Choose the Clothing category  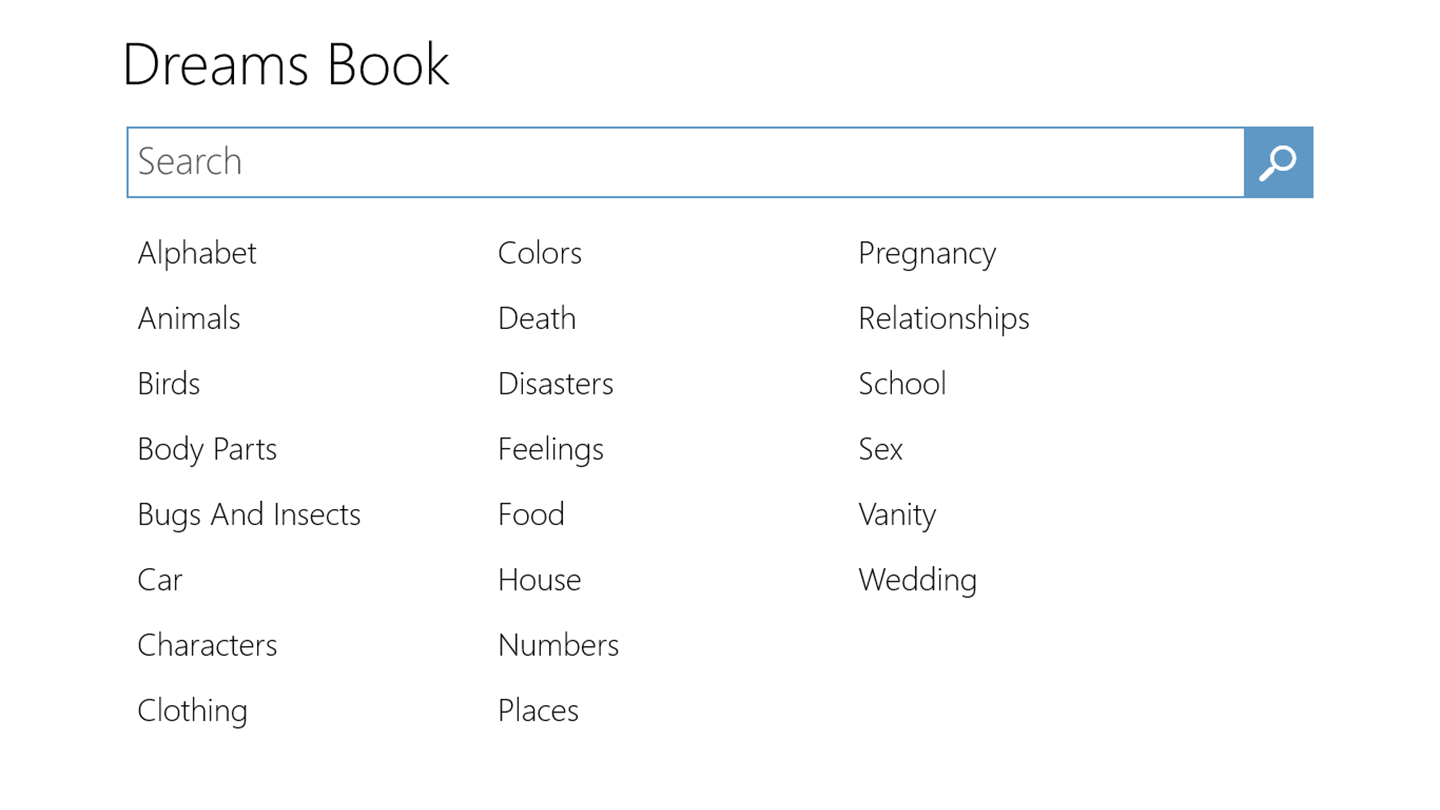[x=192, y=710]
